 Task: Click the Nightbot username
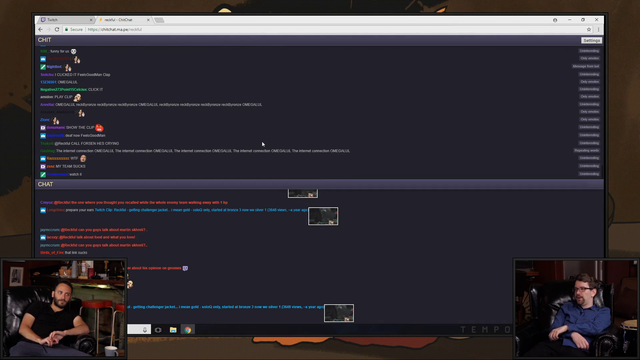(54, 67)
